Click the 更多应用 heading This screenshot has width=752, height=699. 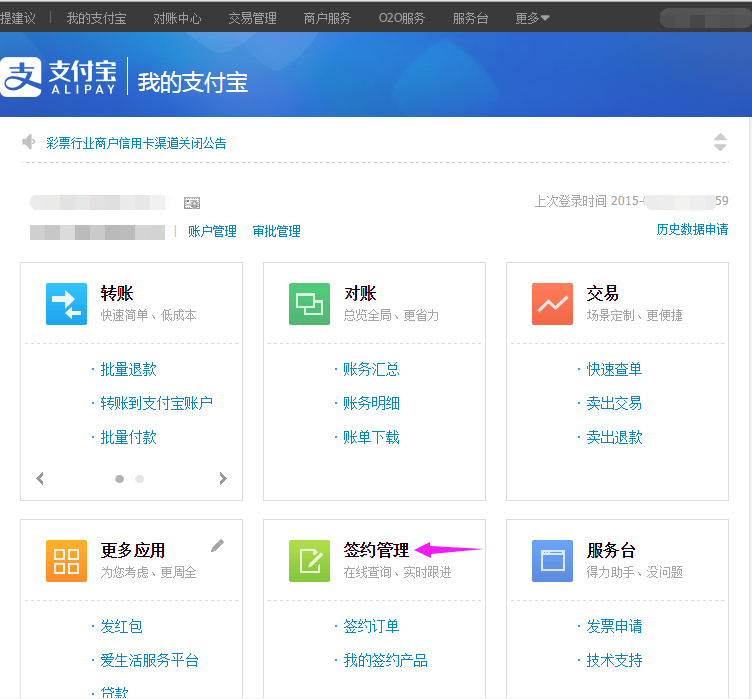click(133, 550)
